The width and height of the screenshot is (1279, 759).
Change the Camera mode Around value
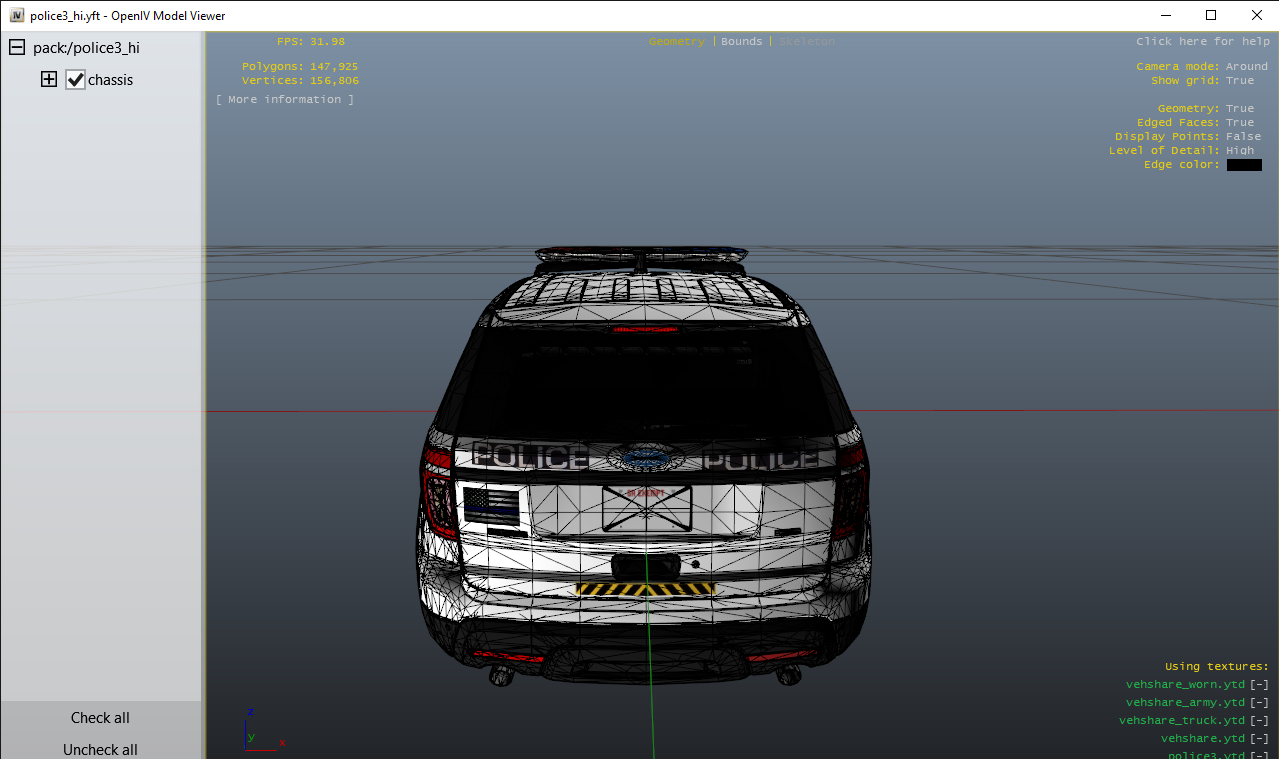point(1246,67)
